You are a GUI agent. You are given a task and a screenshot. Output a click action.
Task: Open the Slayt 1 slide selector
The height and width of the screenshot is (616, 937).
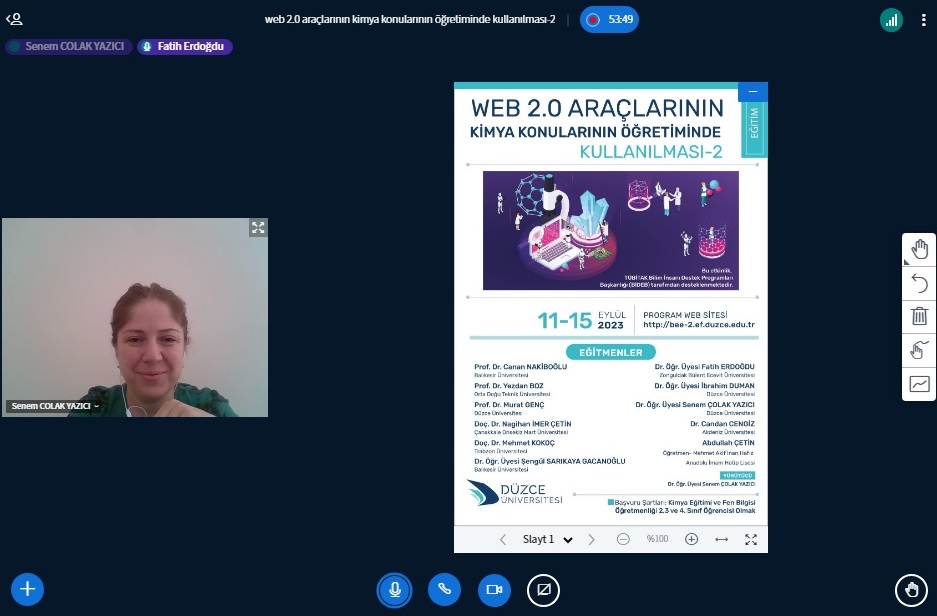coord(546,539)
